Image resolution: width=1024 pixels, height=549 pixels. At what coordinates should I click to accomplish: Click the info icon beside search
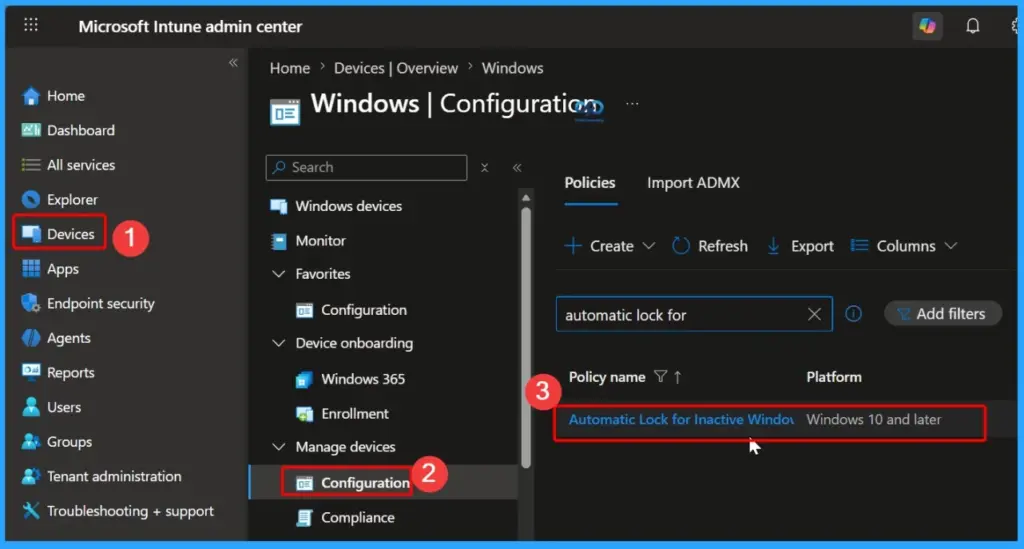[x=854, y=314]
